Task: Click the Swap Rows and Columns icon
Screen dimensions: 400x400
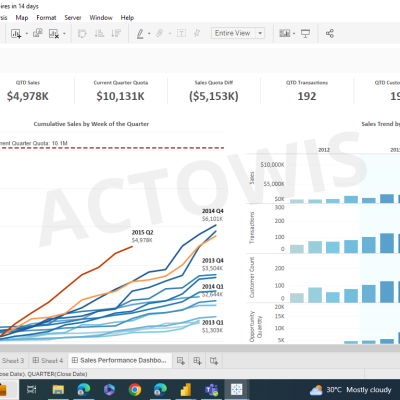Action: click(x=82, y=33)
